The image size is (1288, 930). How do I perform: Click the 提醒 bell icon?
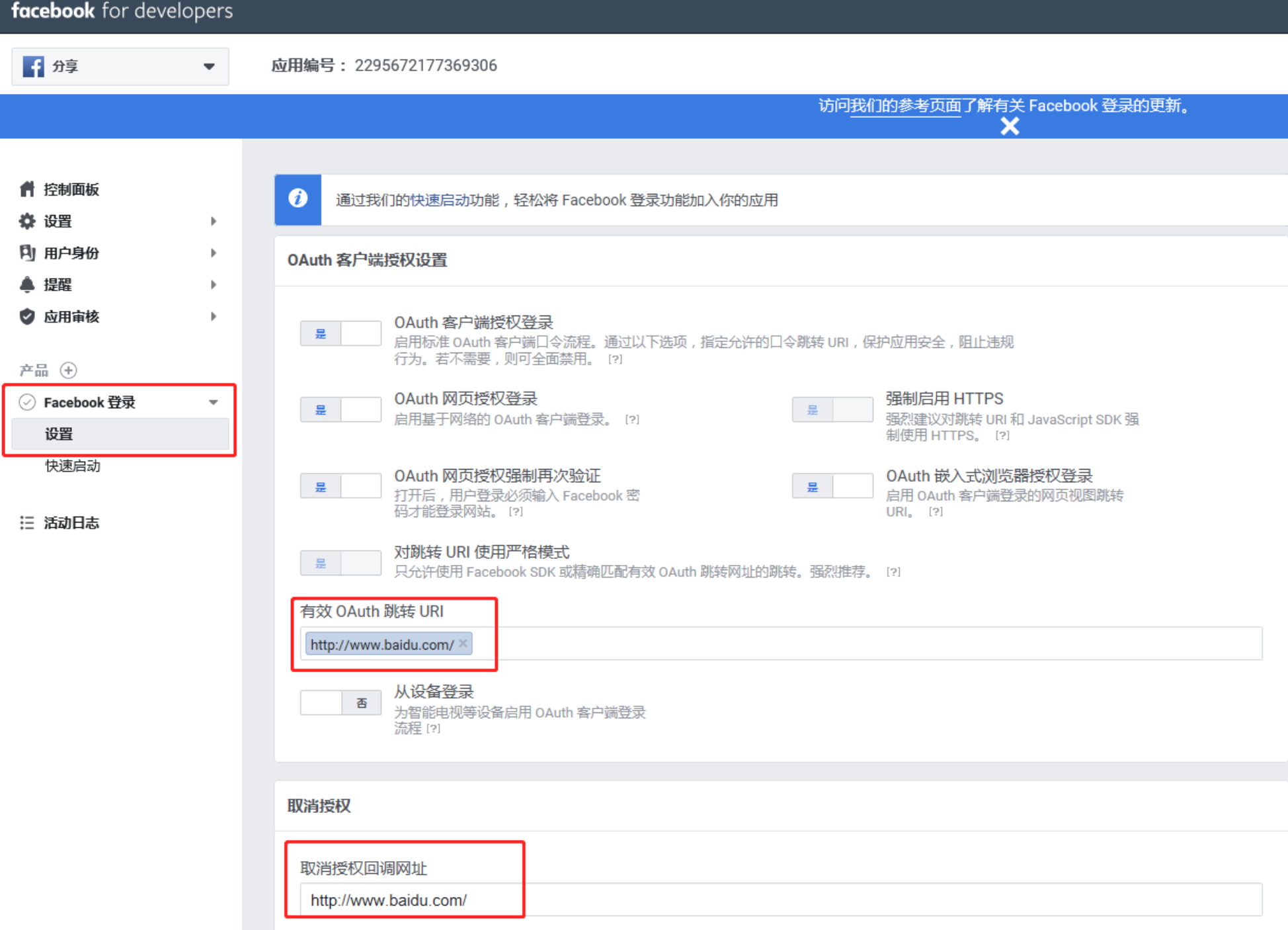pos(27,284)
